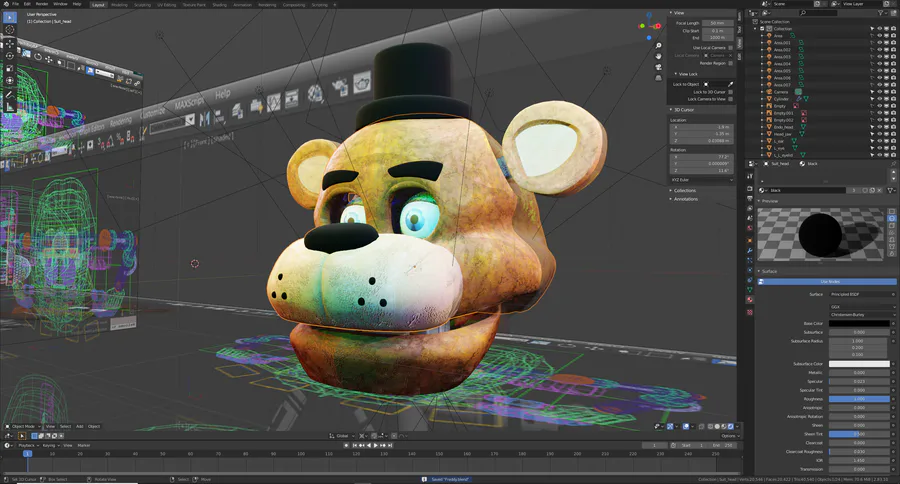Toggle visibility eye for Area.003 light

[879, 57]
